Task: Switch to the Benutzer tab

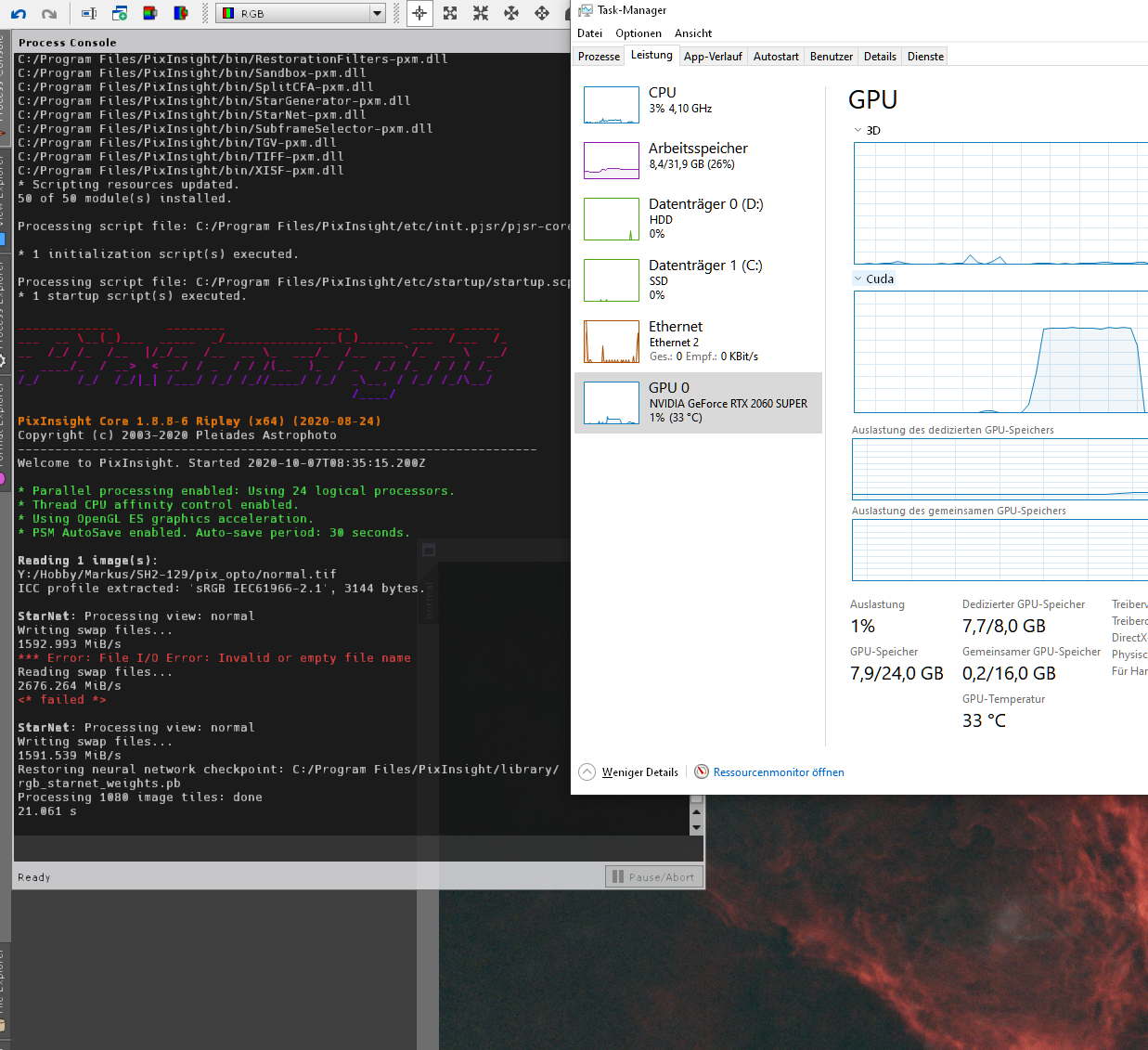Action: point(832,57)
